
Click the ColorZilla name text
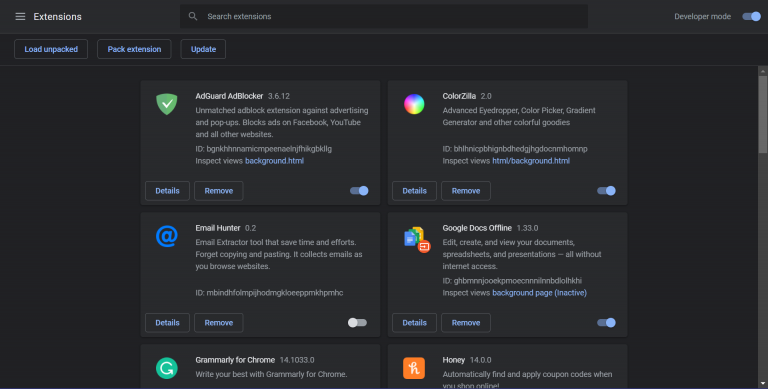coord(459,96)
